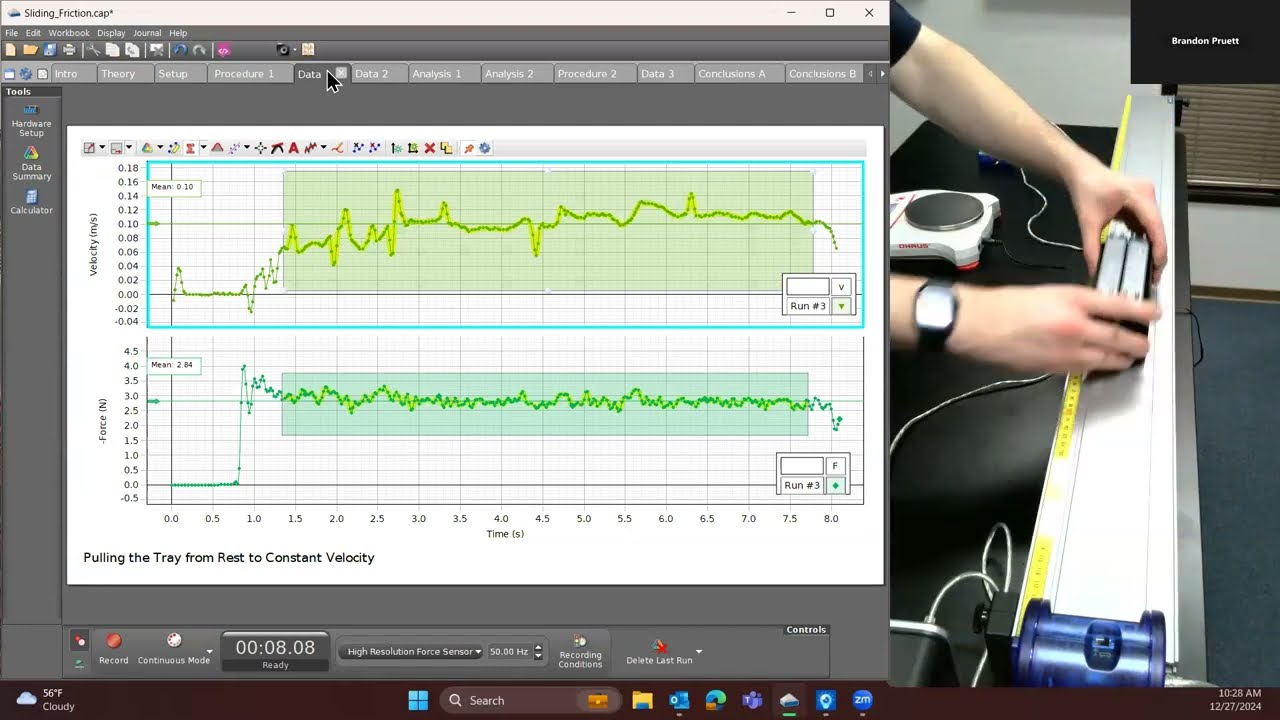Click the Record button

(113, 648)
